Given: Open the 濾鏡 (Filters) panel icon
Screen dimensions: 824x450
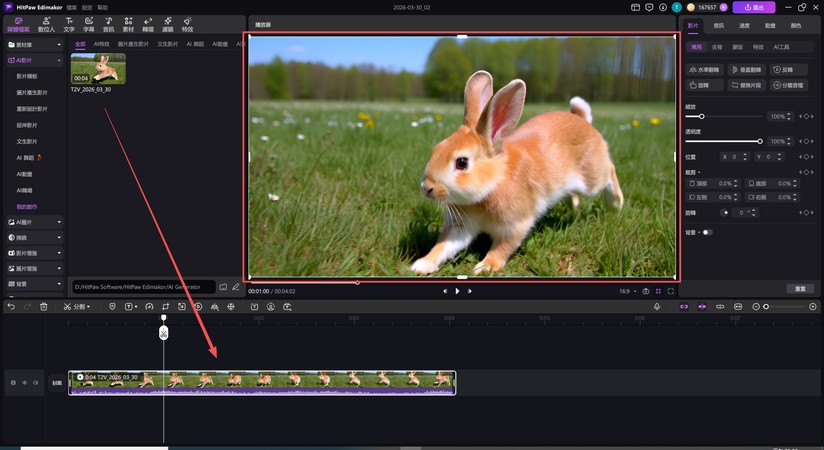Looking at the screenshot, I should (168, 23).
